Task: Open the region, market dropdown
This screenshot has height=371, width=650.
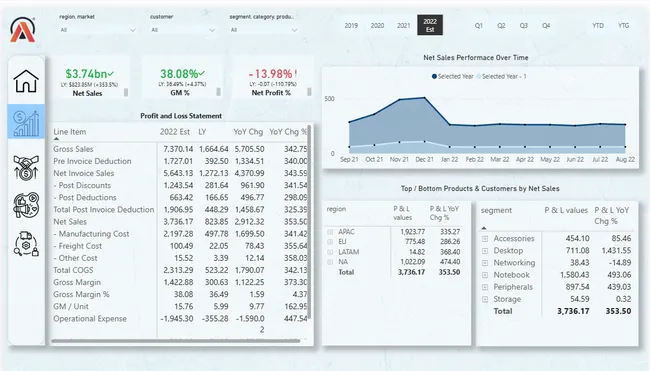Action: [97, 30]
